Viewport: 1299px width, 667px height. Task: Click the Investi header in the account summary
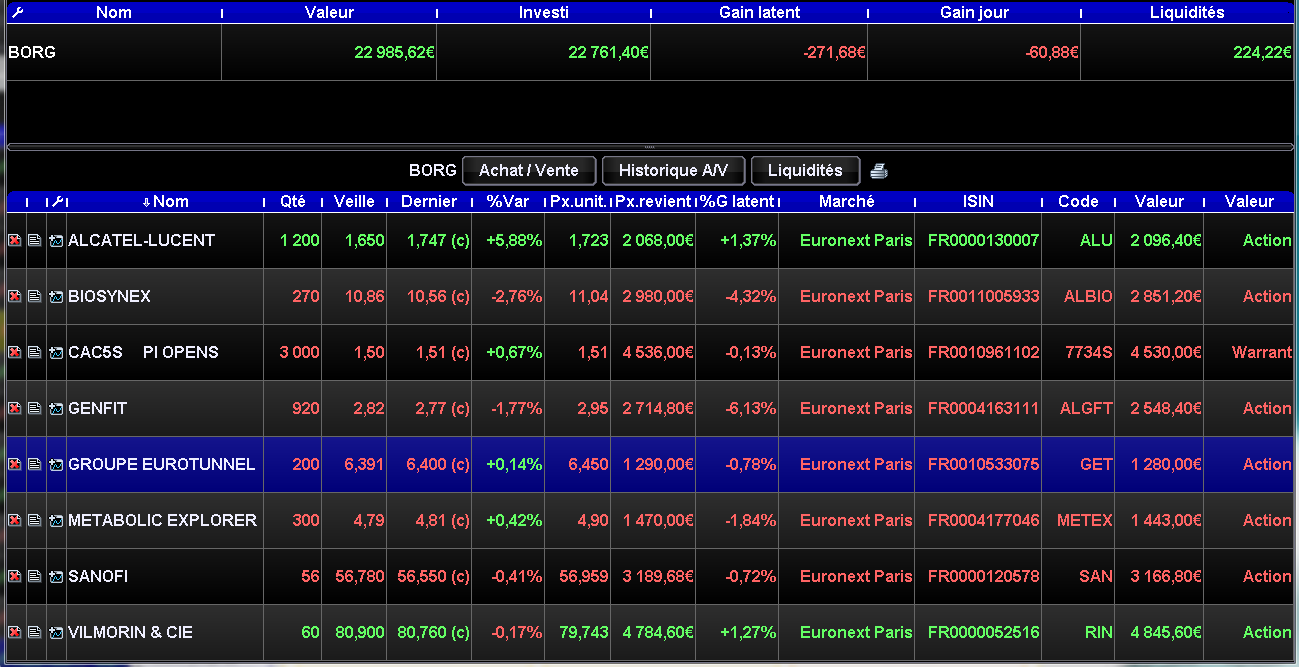[544, 13]
